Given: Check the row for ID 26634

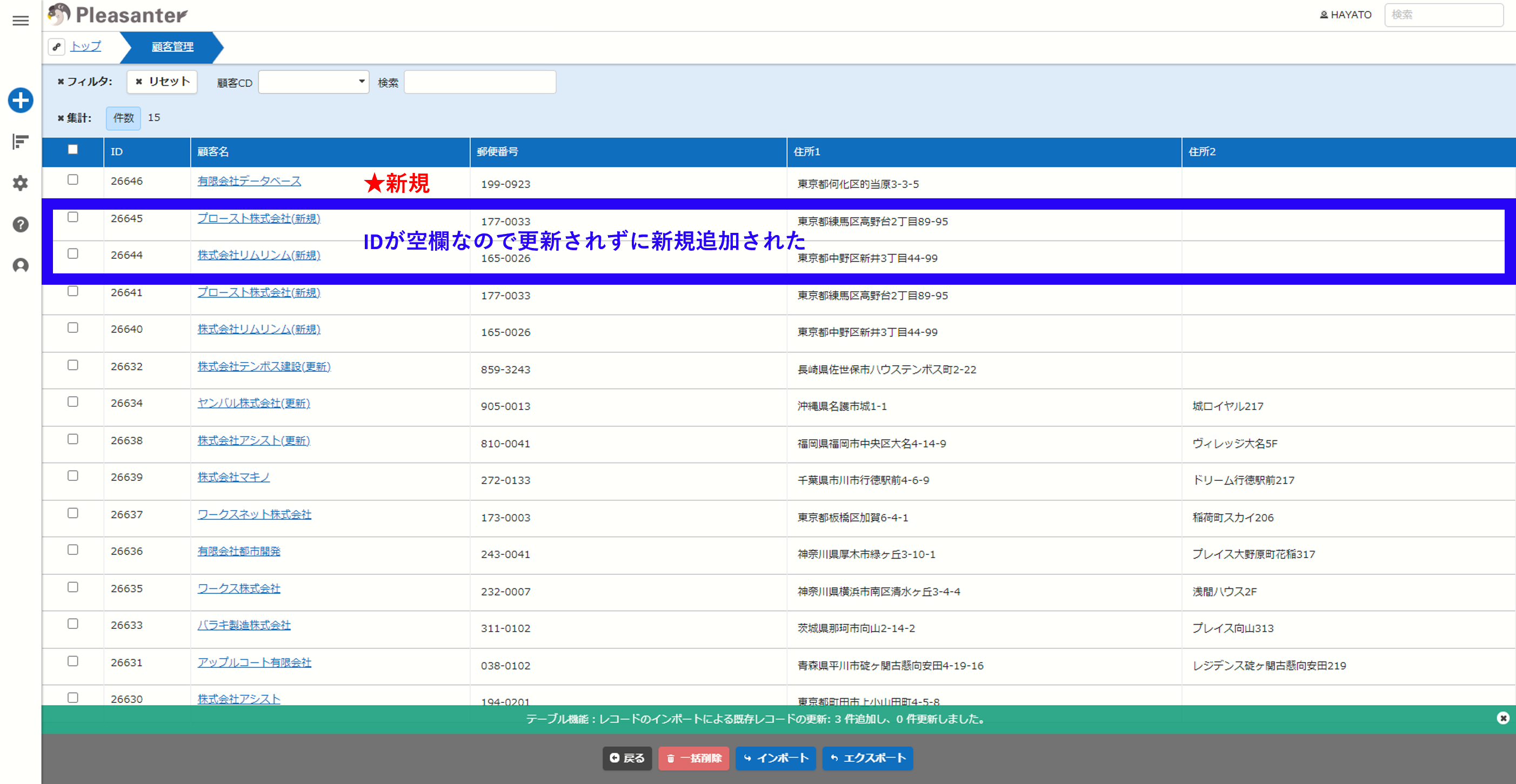Looking at the screenshot, I should pos(73,401).
